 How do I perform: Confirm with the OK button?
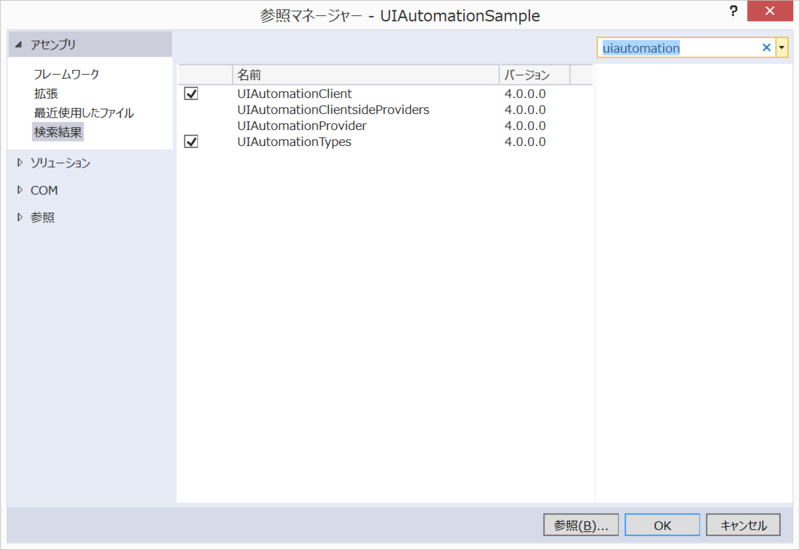(x=662, y=525)
